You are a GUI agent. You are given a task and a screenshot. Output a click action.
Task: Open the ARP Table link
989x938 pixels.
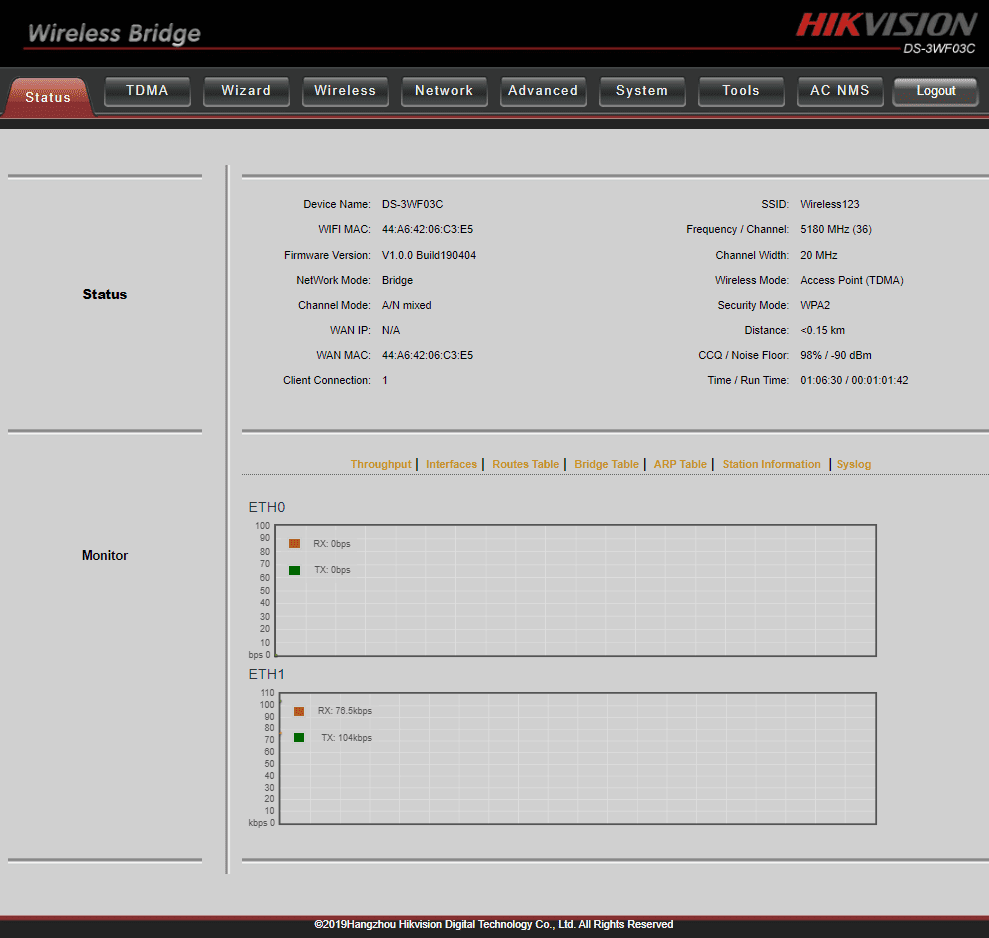(680, 464)
